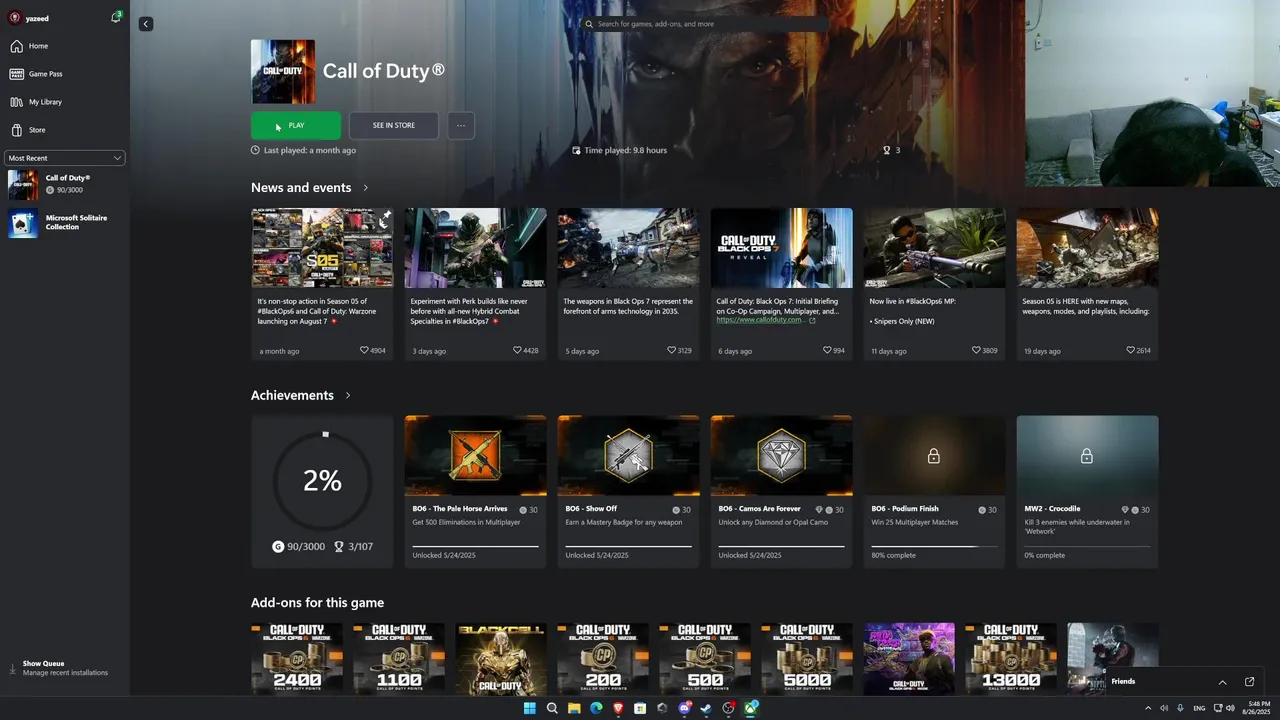Open the 5000 COD Points add-on

(x=807, y=659)
